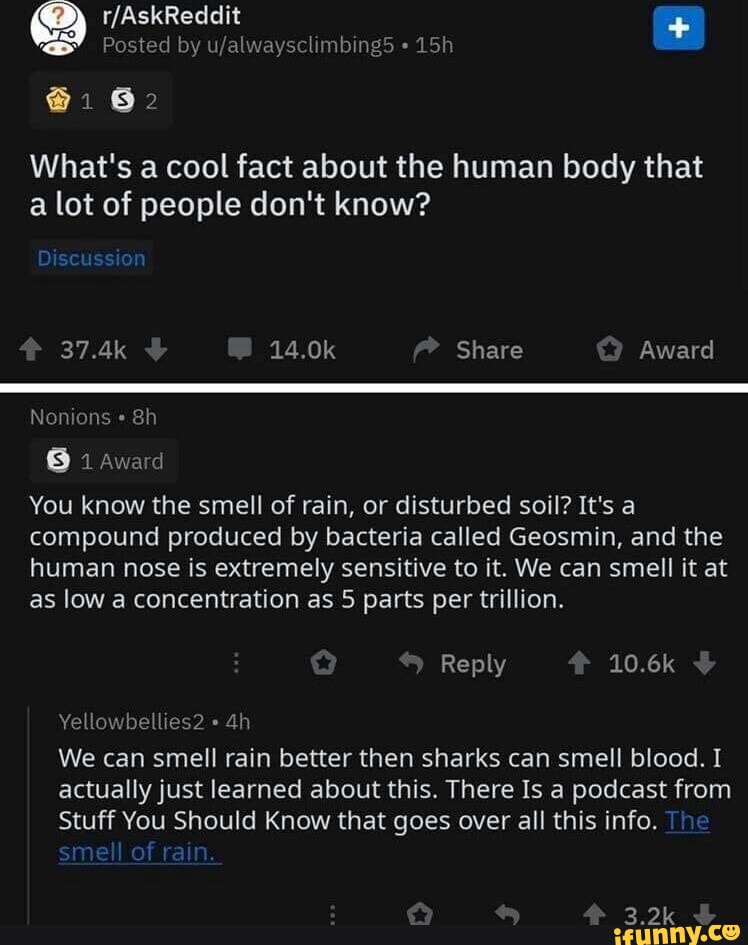Give the post an Award
The height and width of the screenshot is (945, 748).
[655, 350]
